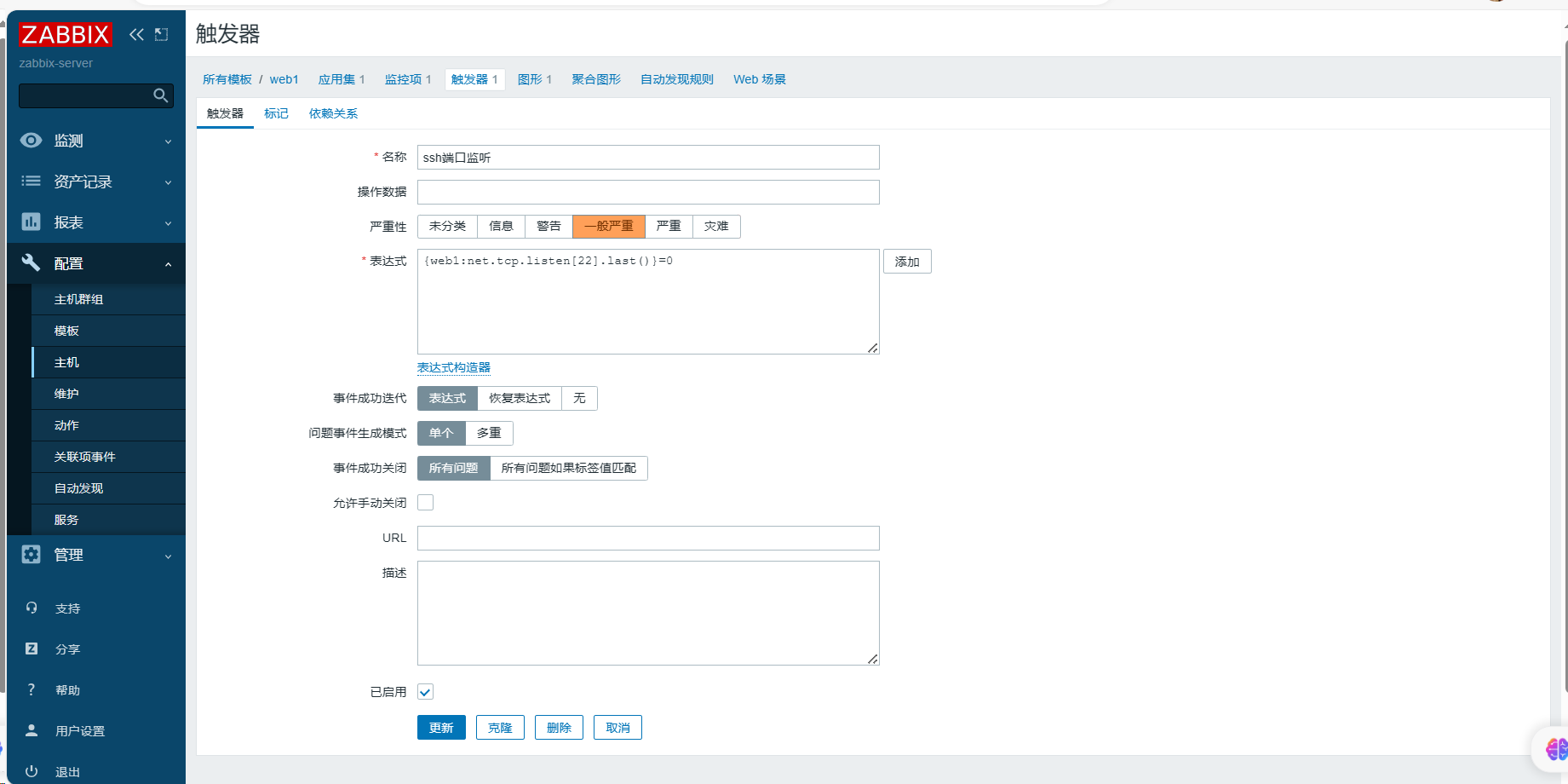Screen dimensions: 1568x784
Task: Open 触发器 1 in template navigation
Action: (474, 79)
